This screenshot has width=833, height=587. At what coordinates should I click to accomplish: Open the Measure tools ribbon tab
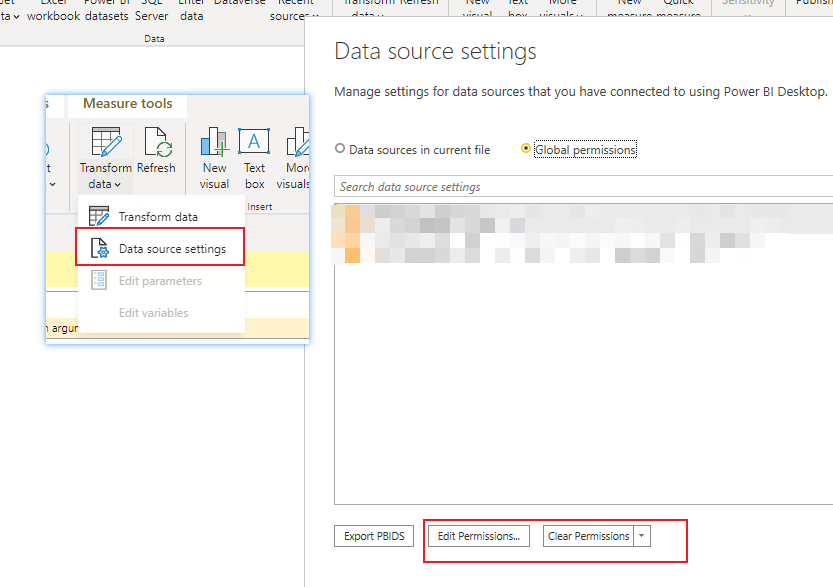(x=128, y=104)
